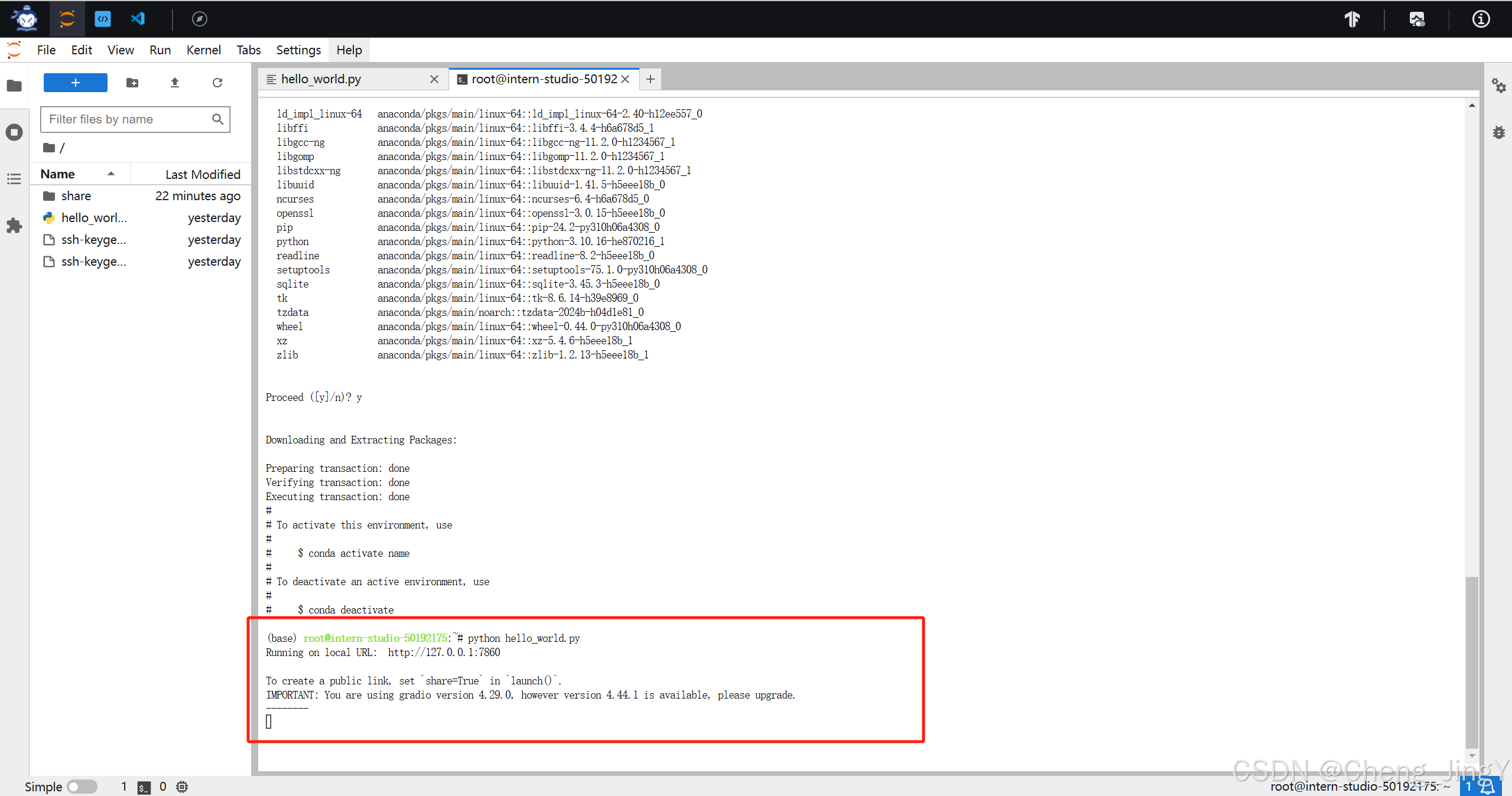Image resolution: width=1512 pixels, height=796 pixels.
Task: Click the New Folder icon in file browser
Action: [132, 83]
